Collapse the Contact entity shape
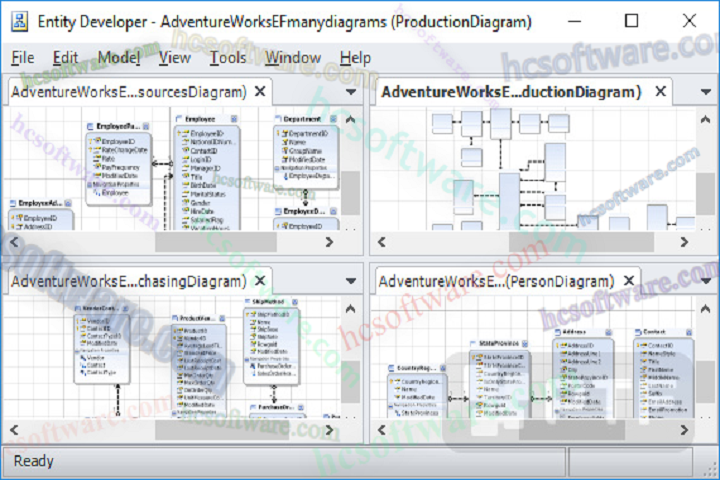 [x=689, y=332]
